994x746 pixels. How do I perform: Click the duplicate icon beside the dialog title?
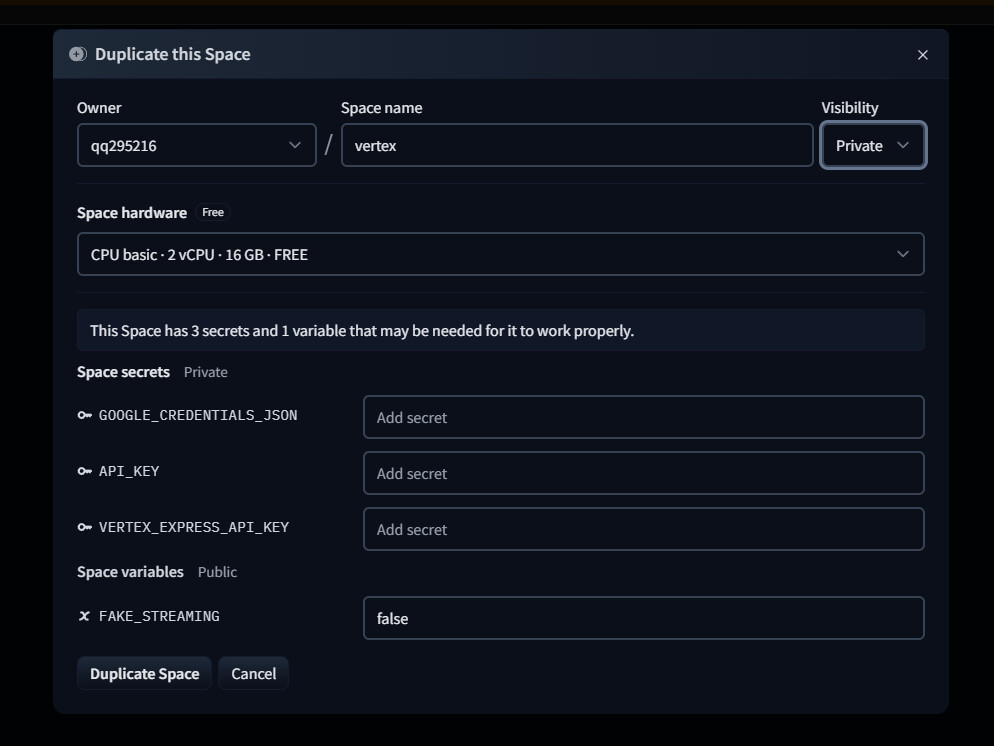pos(78,54)
